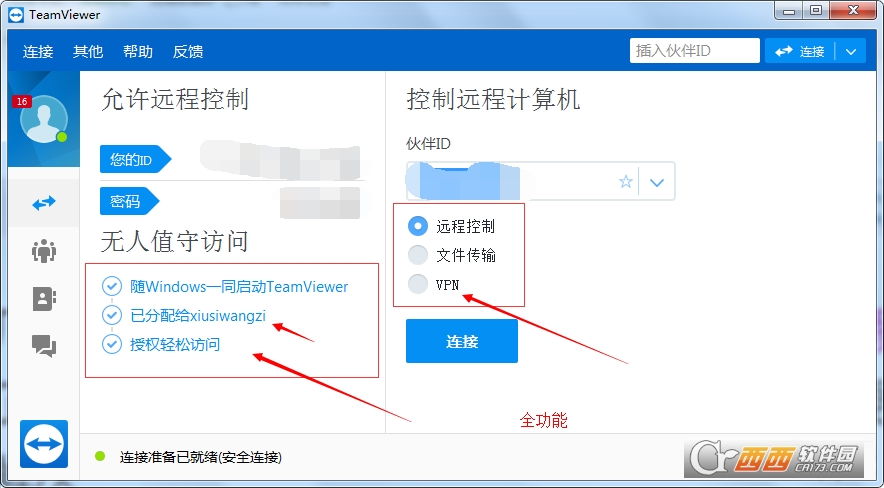
Task: Select the remote control arrows sidebar icon
Action: (44, 203)
